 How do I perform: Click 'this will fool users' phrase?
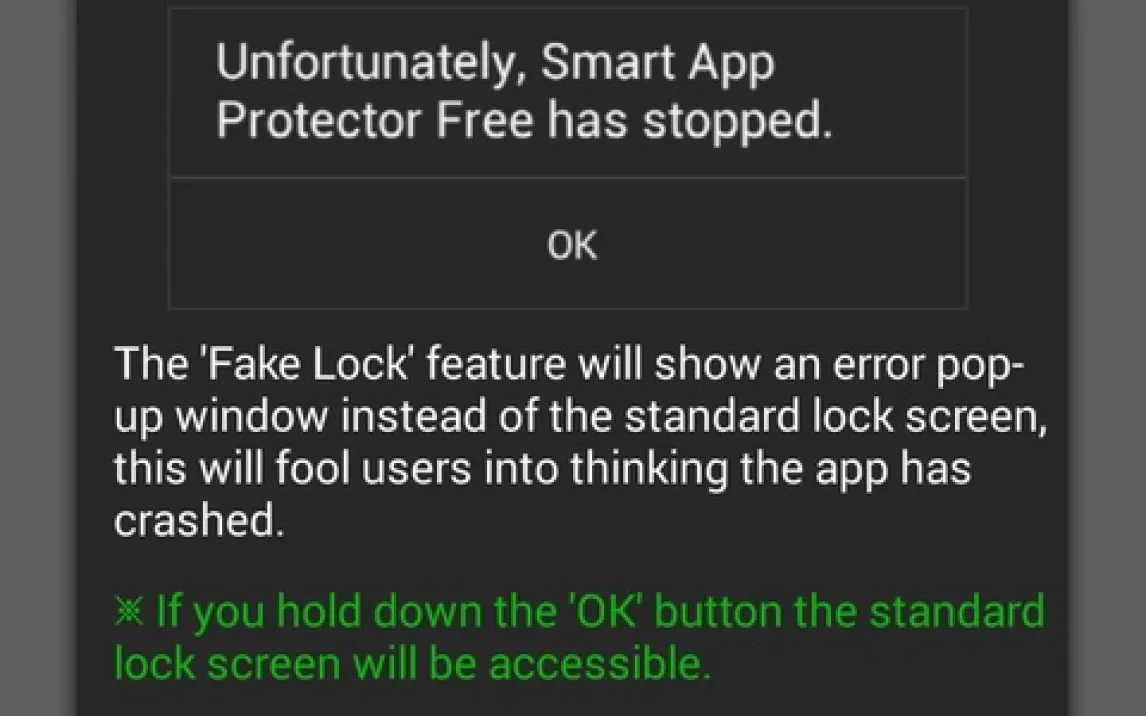pyautogui.click(x=292, y=468)
